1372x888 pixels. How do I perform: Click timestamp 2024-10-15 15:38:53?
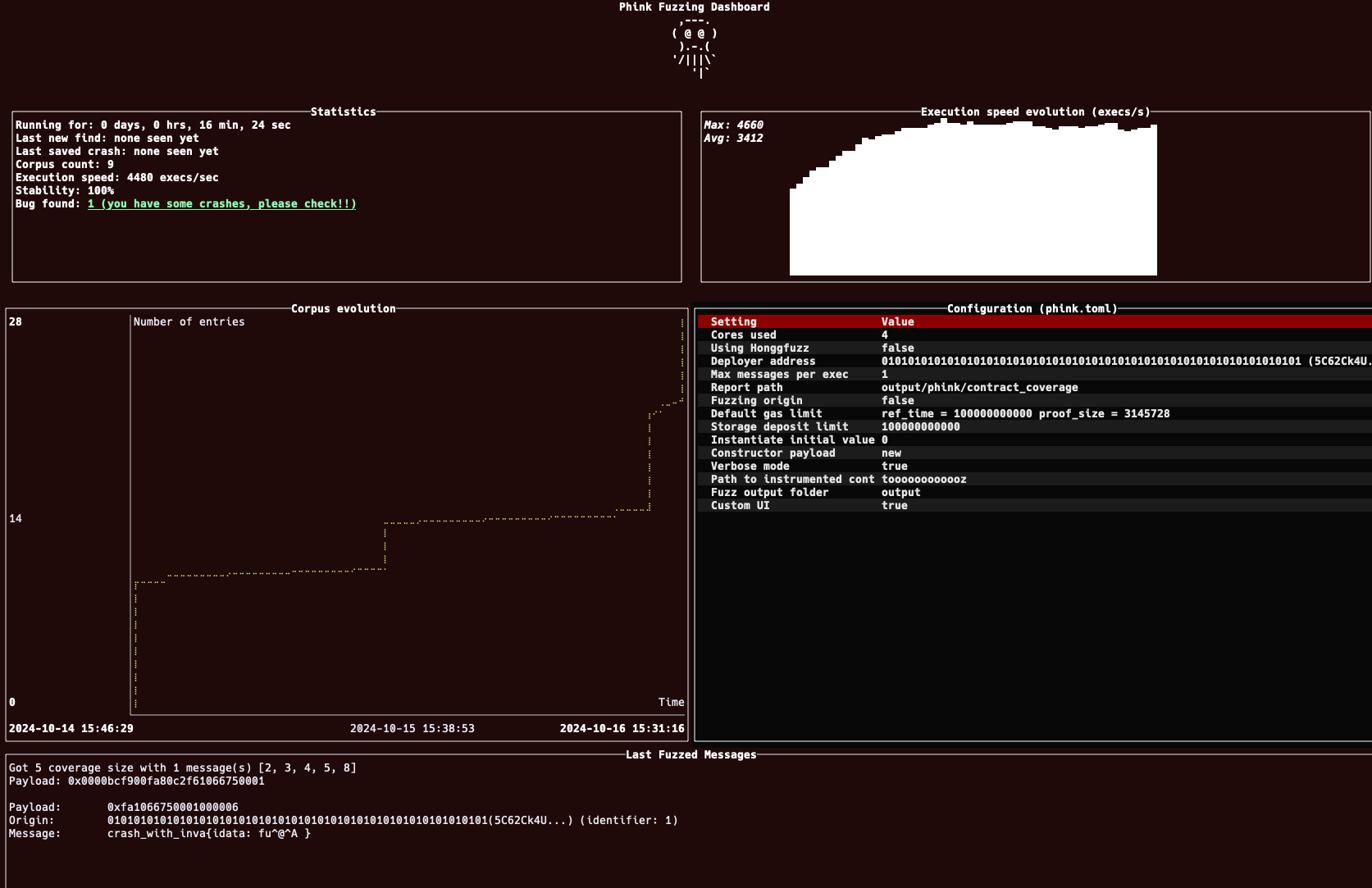pos(412,728)
